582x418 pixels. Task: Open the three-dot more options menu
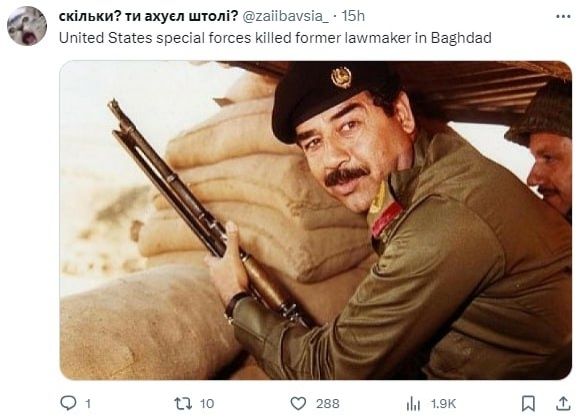click(x=563, y=16)
